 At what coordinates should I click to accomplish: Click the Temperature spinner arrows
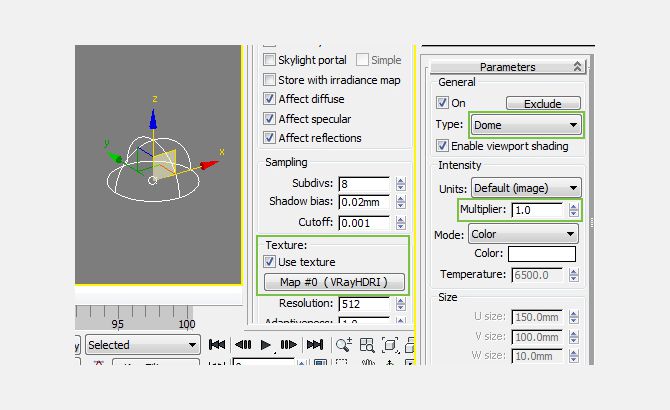[573, 275]
